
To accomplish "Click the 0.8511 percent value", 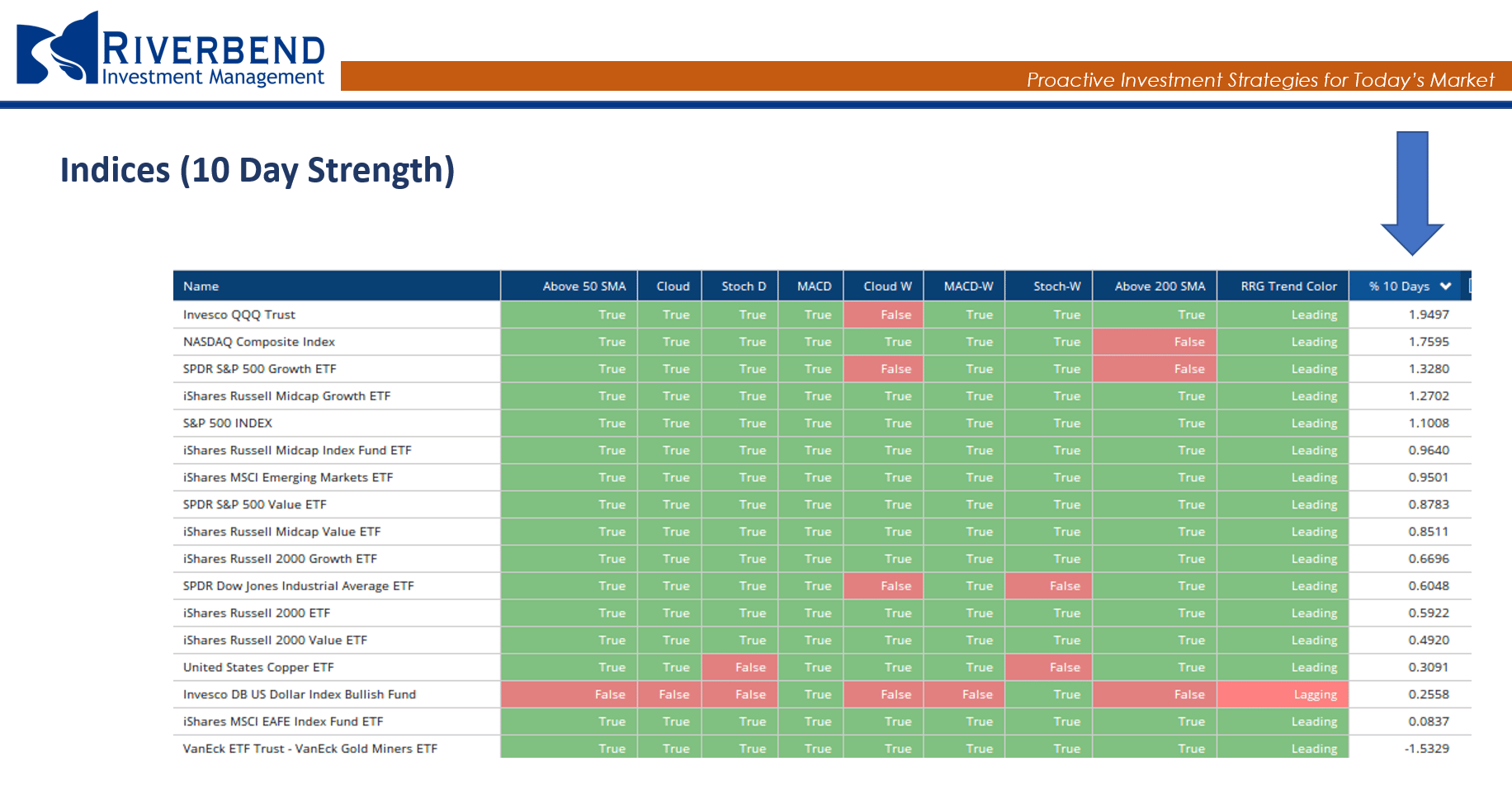I will pos(1429,532).
